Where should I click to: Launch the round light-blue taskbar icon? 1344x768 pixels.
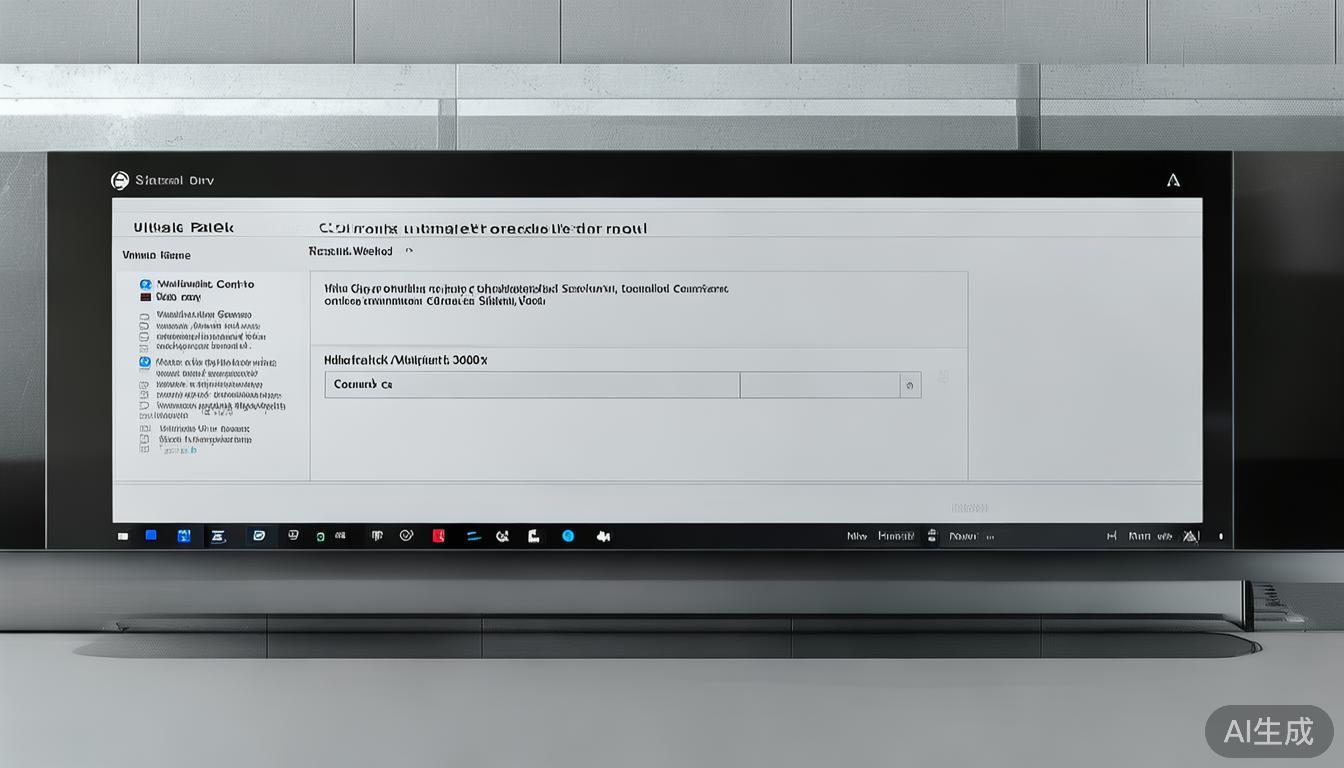(568, 536)
